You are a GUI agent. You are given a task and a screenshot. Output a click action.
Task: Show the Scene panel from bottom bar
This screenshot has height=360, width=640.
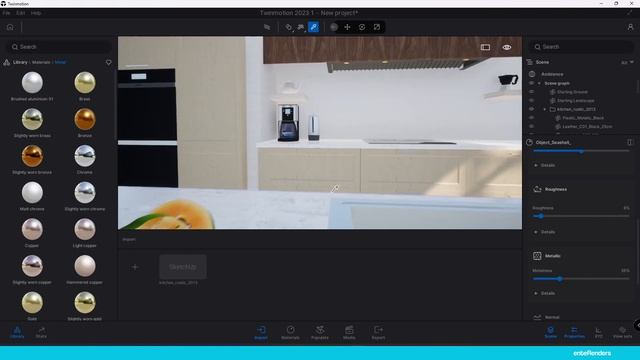coord(550,332)
